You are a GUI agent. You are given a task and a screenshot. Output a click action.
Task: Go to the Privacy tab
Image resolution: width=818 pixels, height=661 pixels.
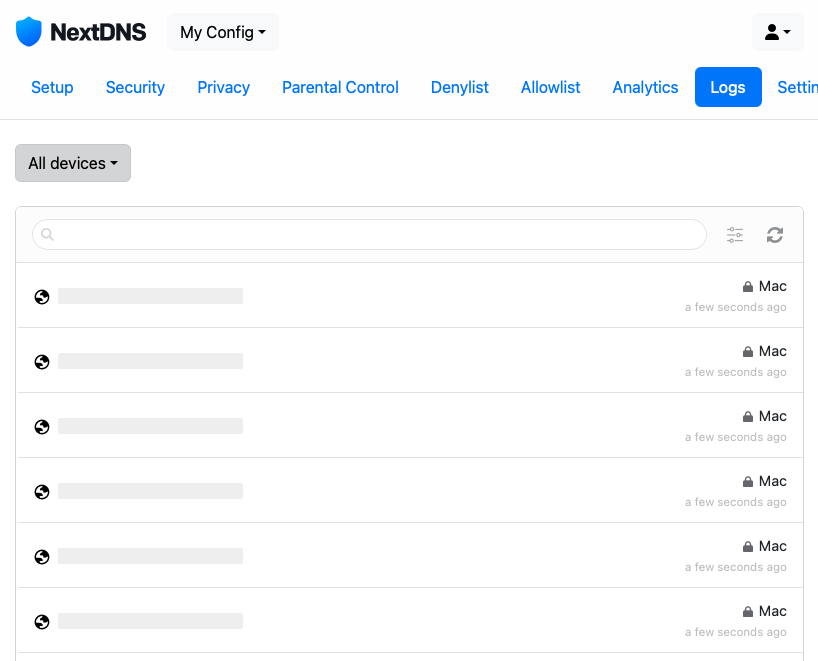click(223, 87)
